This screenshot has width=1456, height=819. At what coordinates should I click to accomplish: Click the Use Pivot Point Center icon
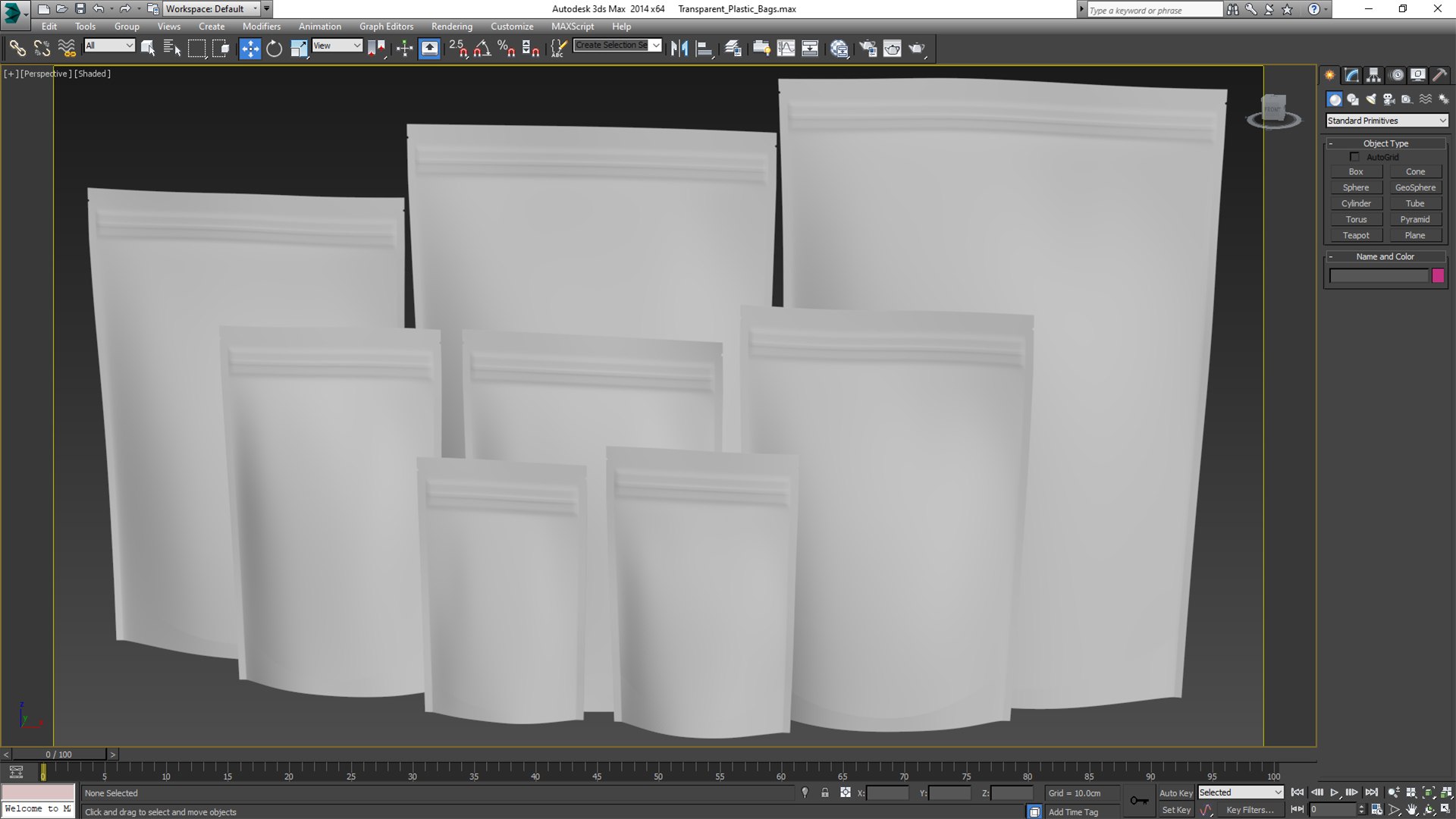click(375, 49)
